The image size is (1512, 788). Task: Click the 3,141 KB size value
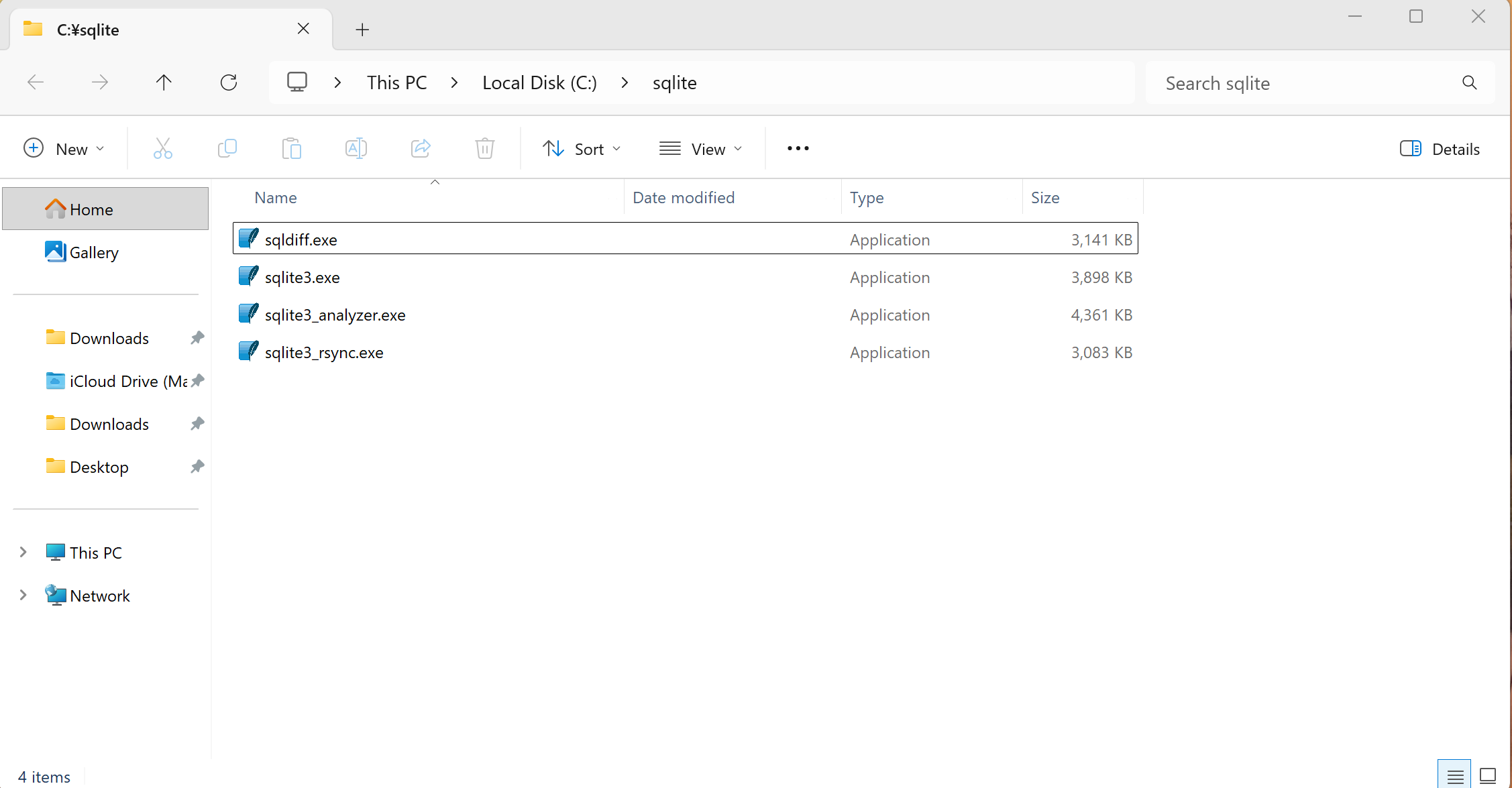tap(1101, 239)
